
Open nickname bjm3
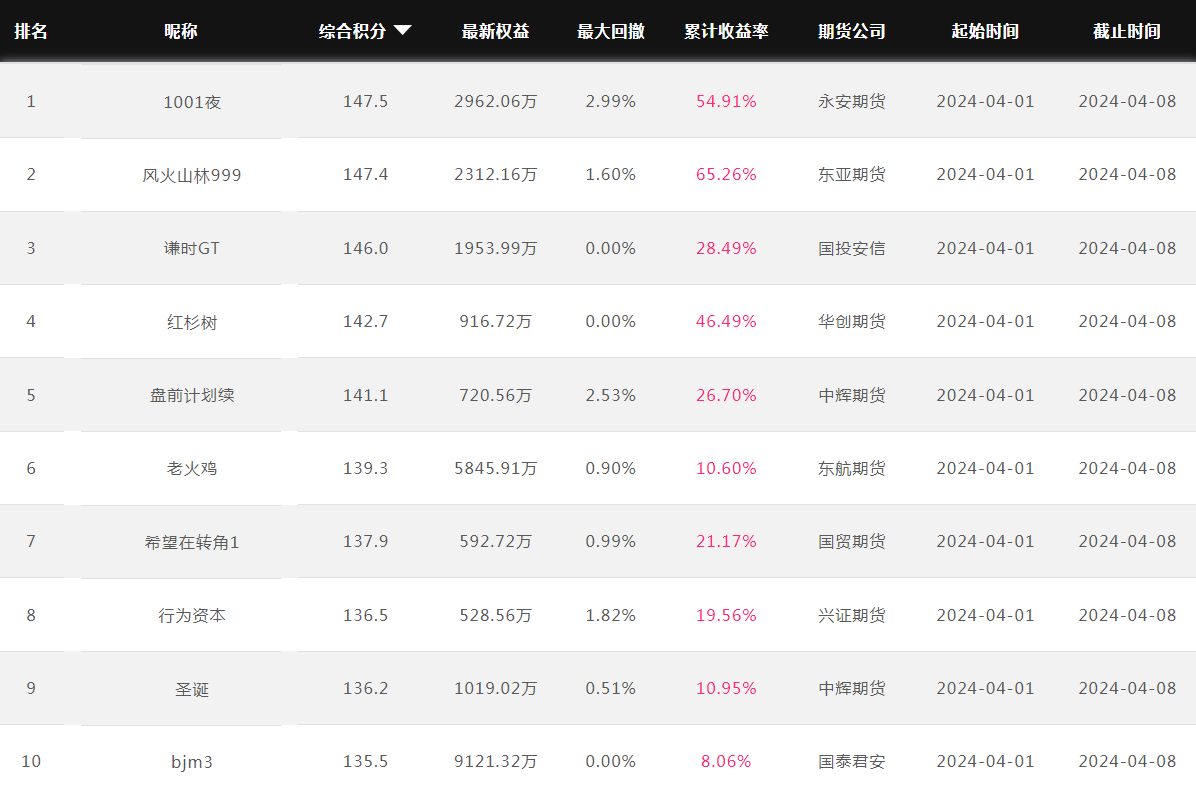(x=192, y=762)
